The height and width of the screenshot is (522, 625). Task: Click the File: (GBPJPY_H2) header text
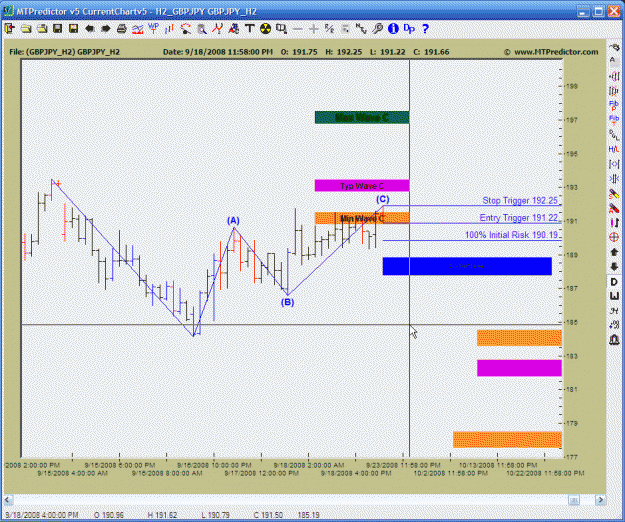65,52
